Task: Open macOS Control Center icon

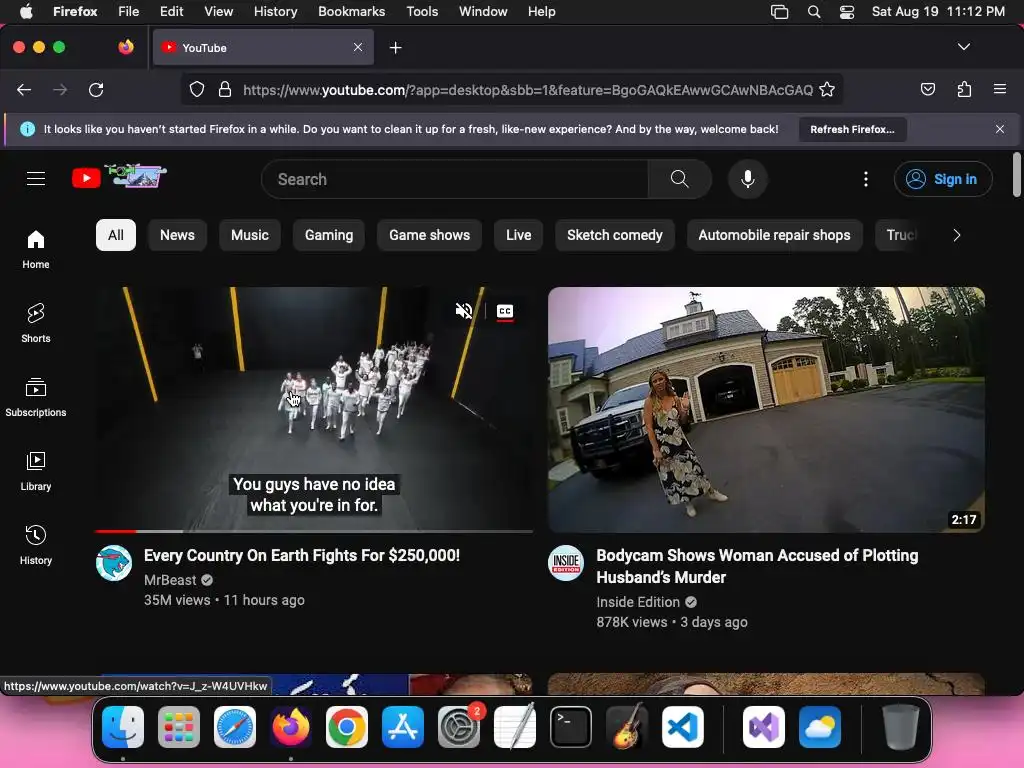Action: [847, 12]
